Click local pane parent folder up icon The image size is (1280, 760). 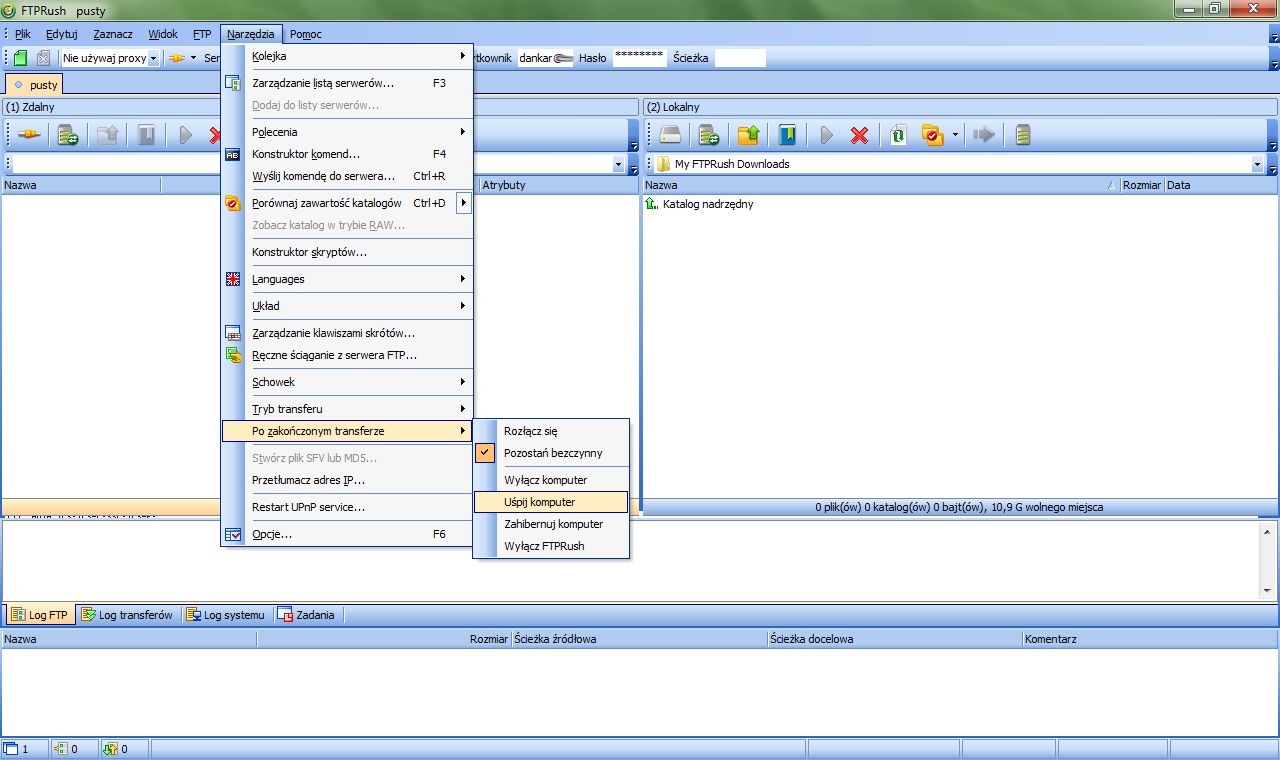[x=748, y=135]
